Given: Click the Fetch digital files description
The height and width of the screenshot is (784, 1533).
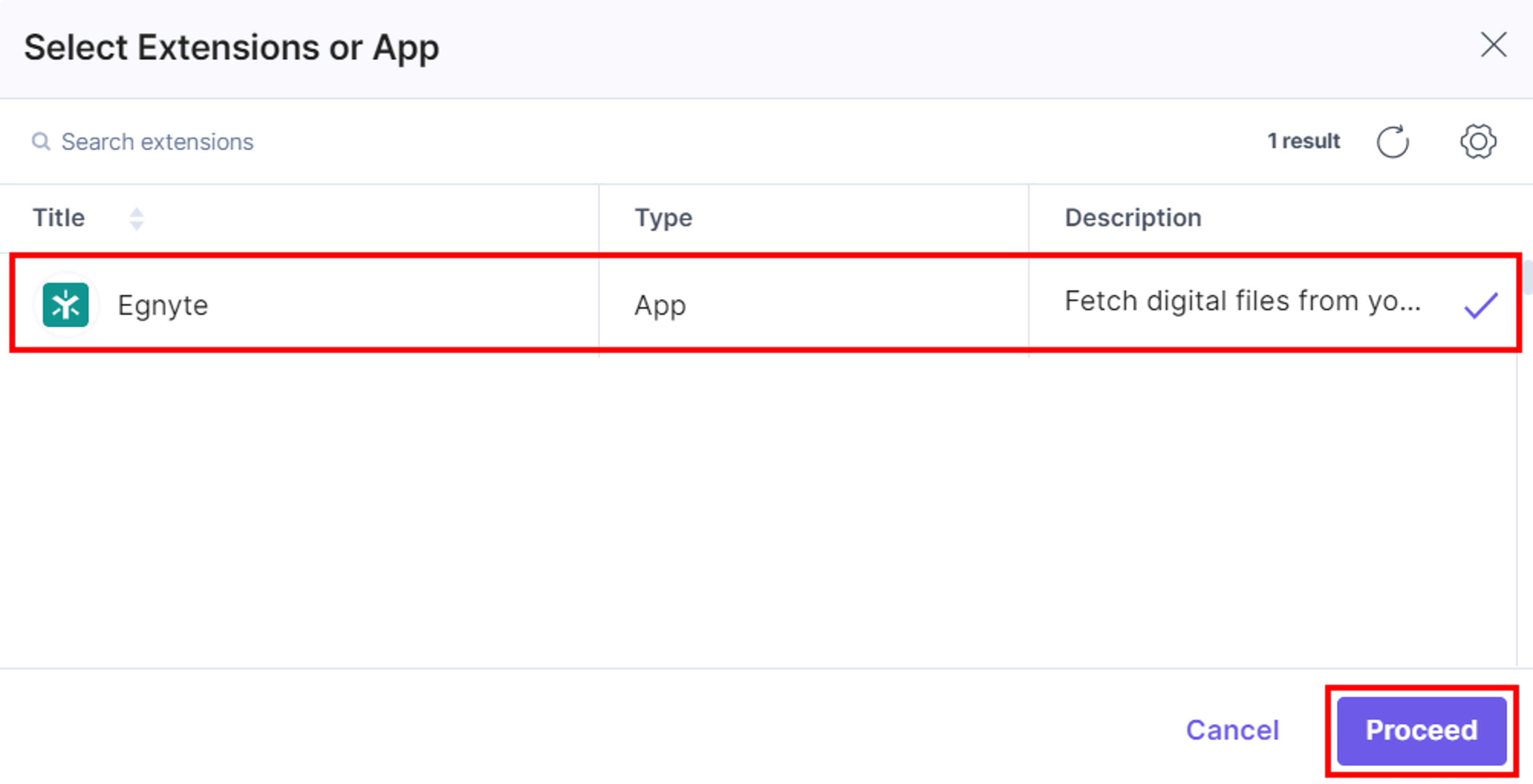Looking at the screenshot, I should (x=1242, y=301).
